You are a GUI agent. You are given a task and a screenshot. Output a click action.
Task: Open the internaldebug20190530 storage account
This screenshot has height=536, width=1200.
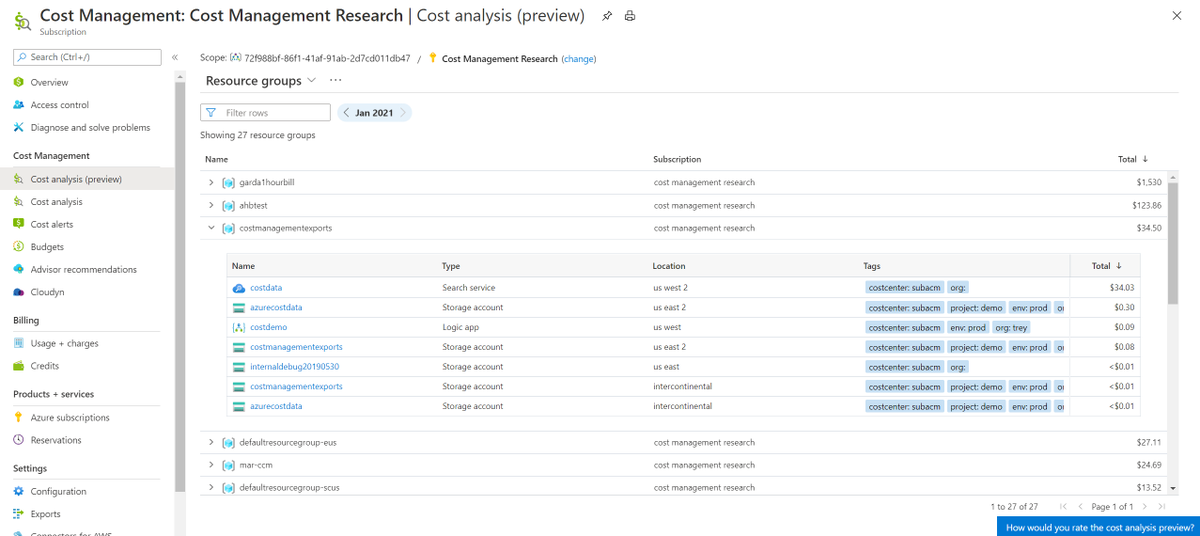[x=295, y=367]
